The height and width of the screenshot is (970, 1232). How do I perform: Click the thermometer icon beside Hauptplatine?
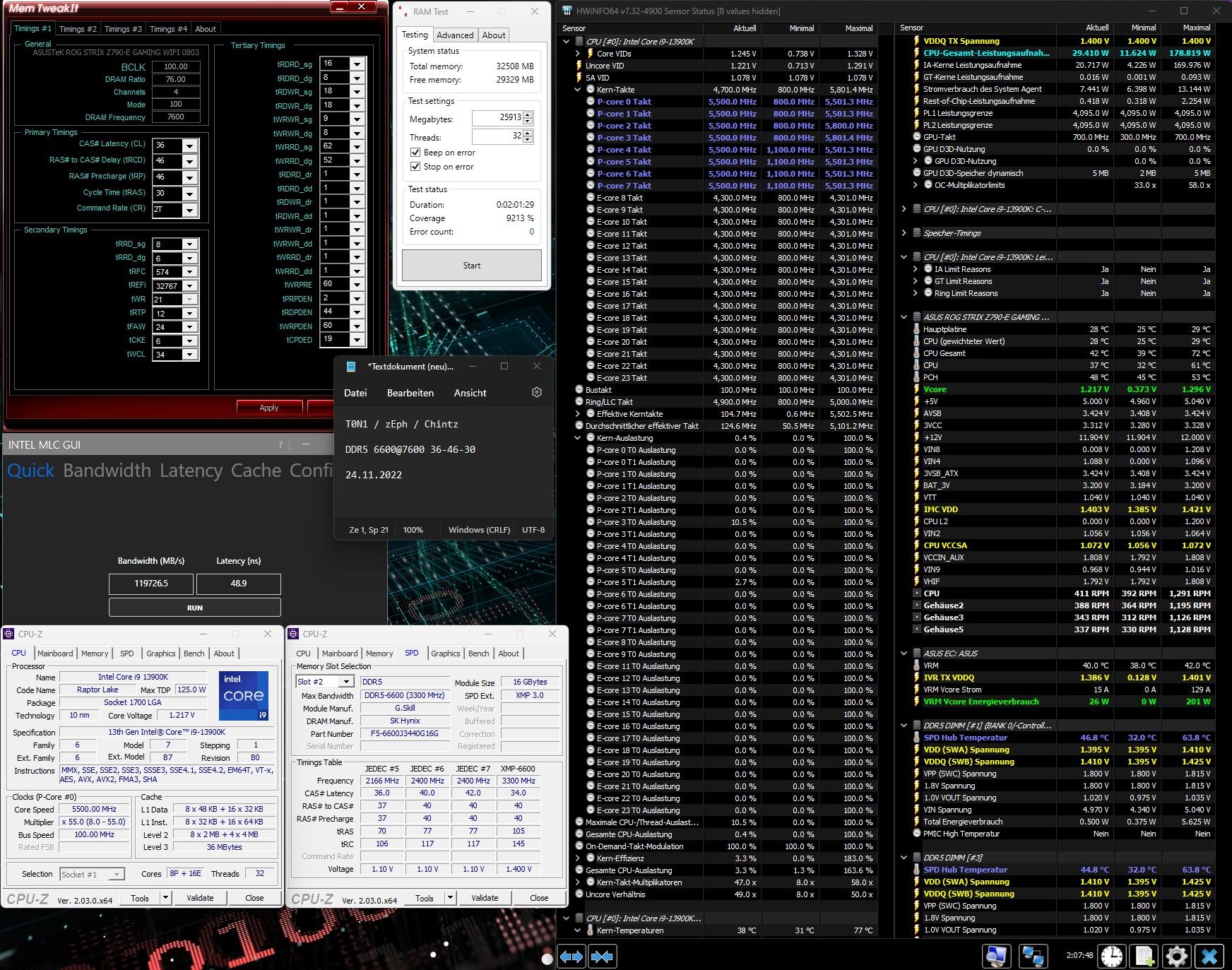point(917,329)
